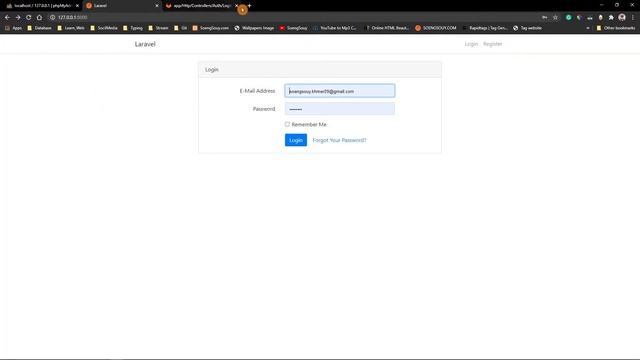View site information icon in address bar
The width and height of the screenshot is (640, 360).
pyautogui.click(x=52, y=18)
